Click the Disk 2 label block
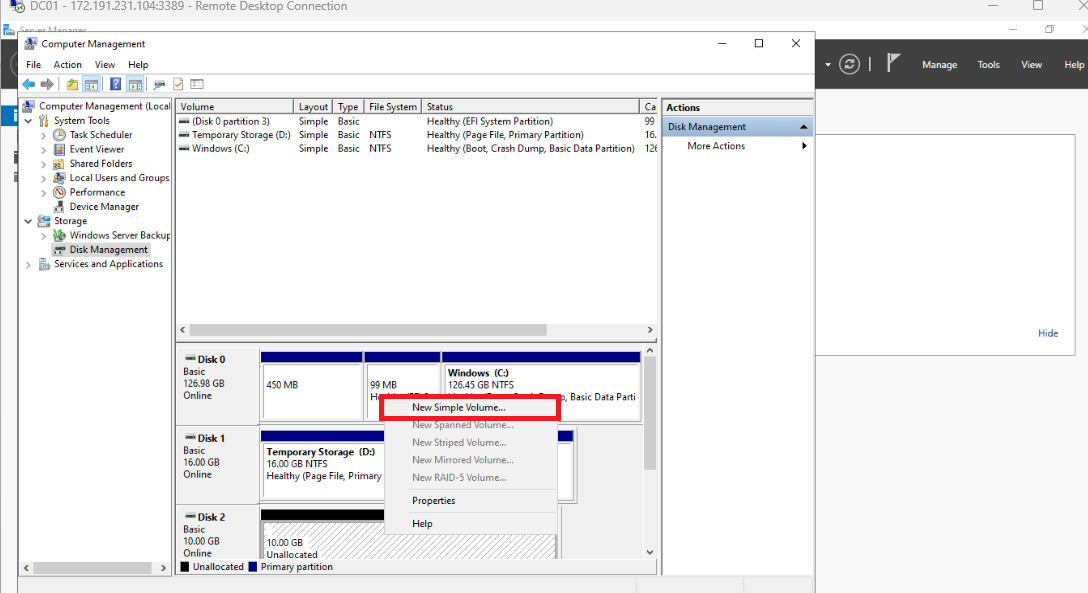The height and width of the screenshot is (593, 1088). (x=217, y=534)
